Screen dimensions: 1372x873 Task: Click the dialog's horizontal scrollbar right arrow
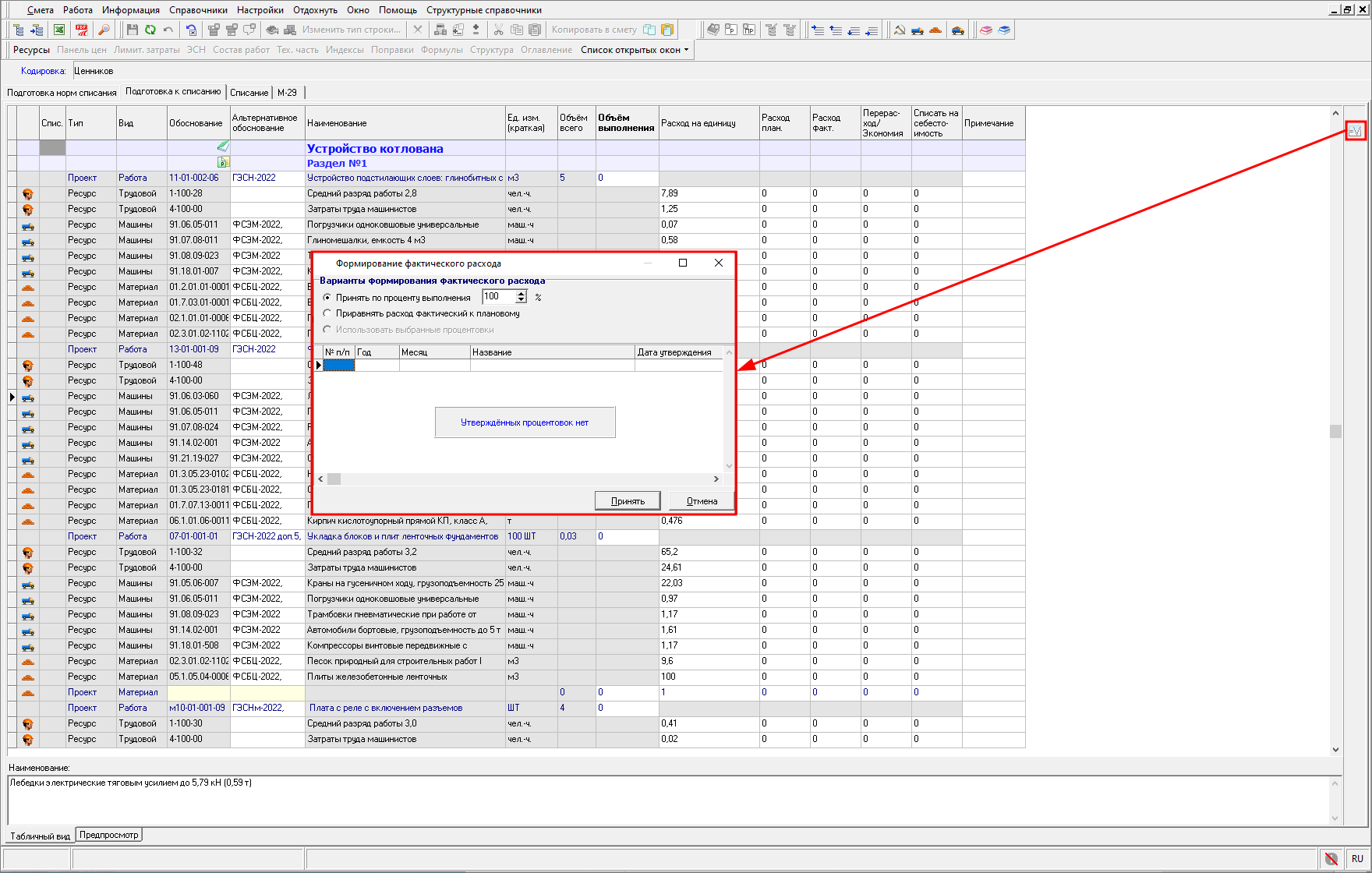(x=716, y=479)
